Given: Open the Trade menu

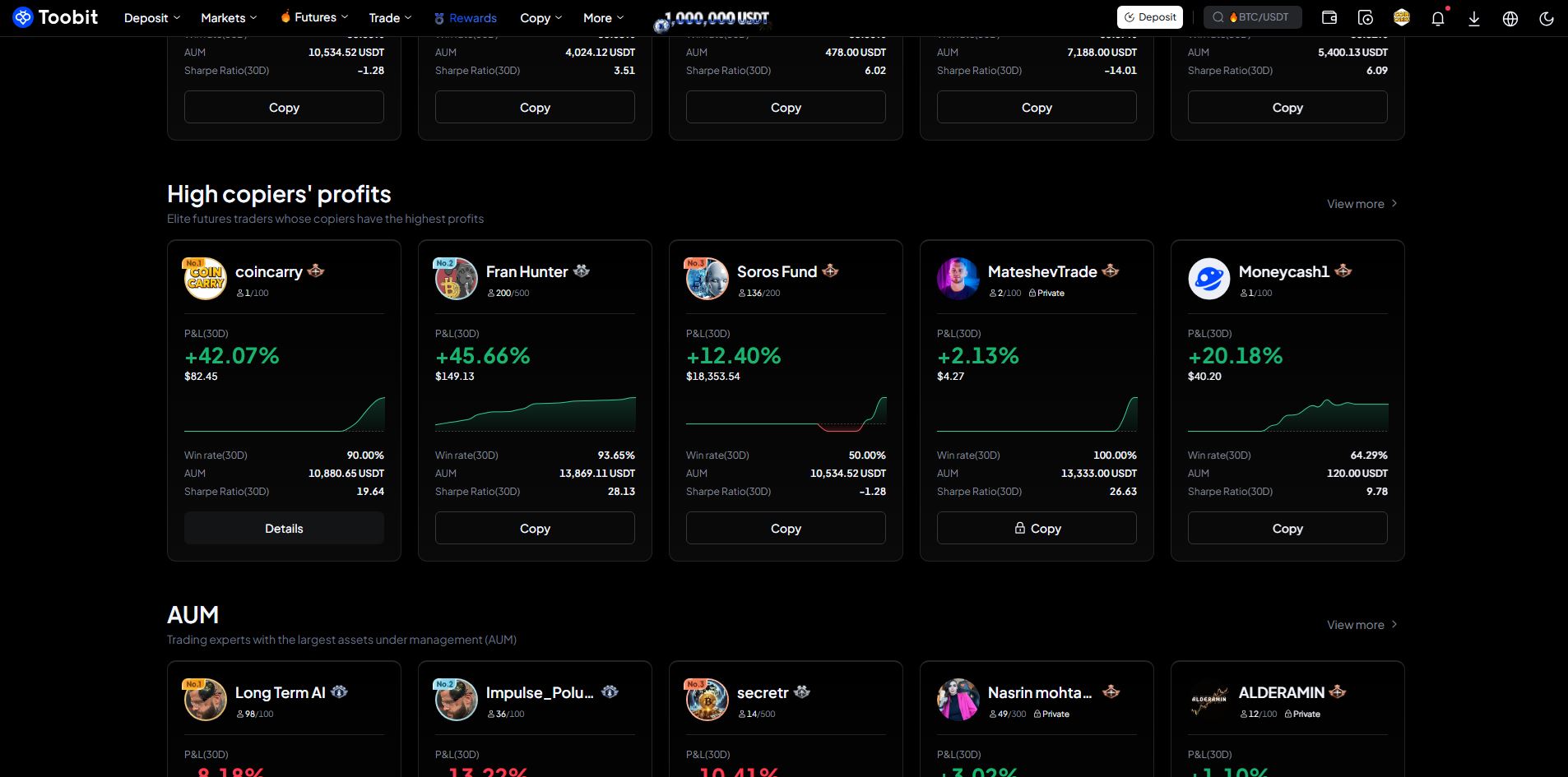Looking at the screenshot, I should pyautogui.click(x=390, y=17).
